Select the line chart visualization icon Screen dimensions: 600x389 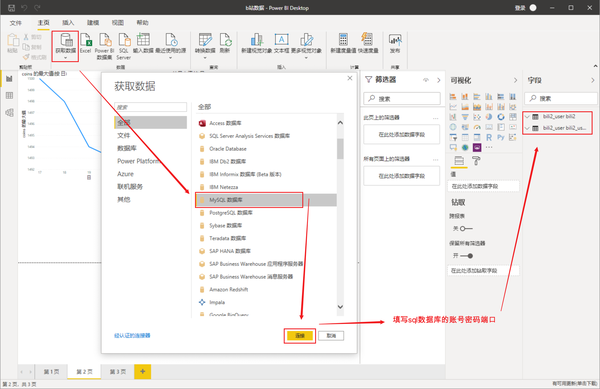click(453, 107)
